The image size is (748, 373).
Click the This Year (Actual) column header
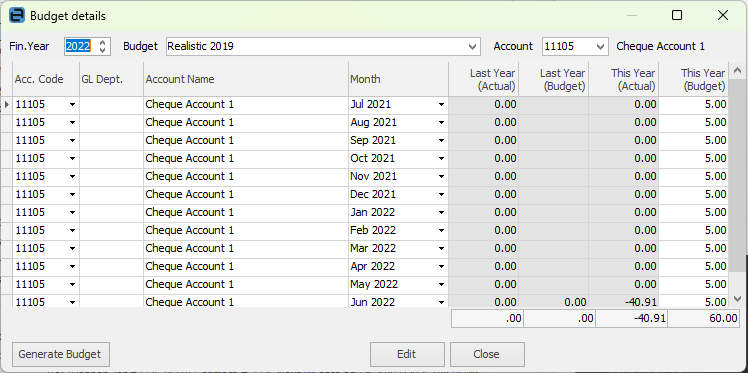(623, 79)
